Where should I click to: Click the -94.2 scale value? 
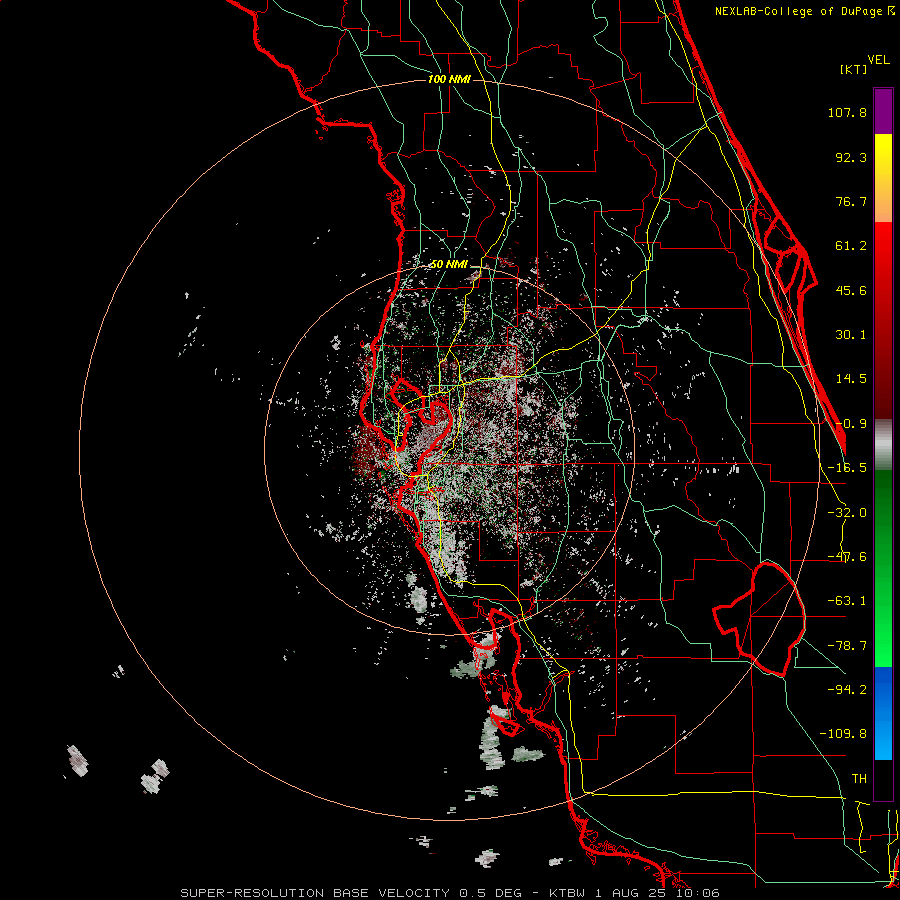(x=847, y=689)
